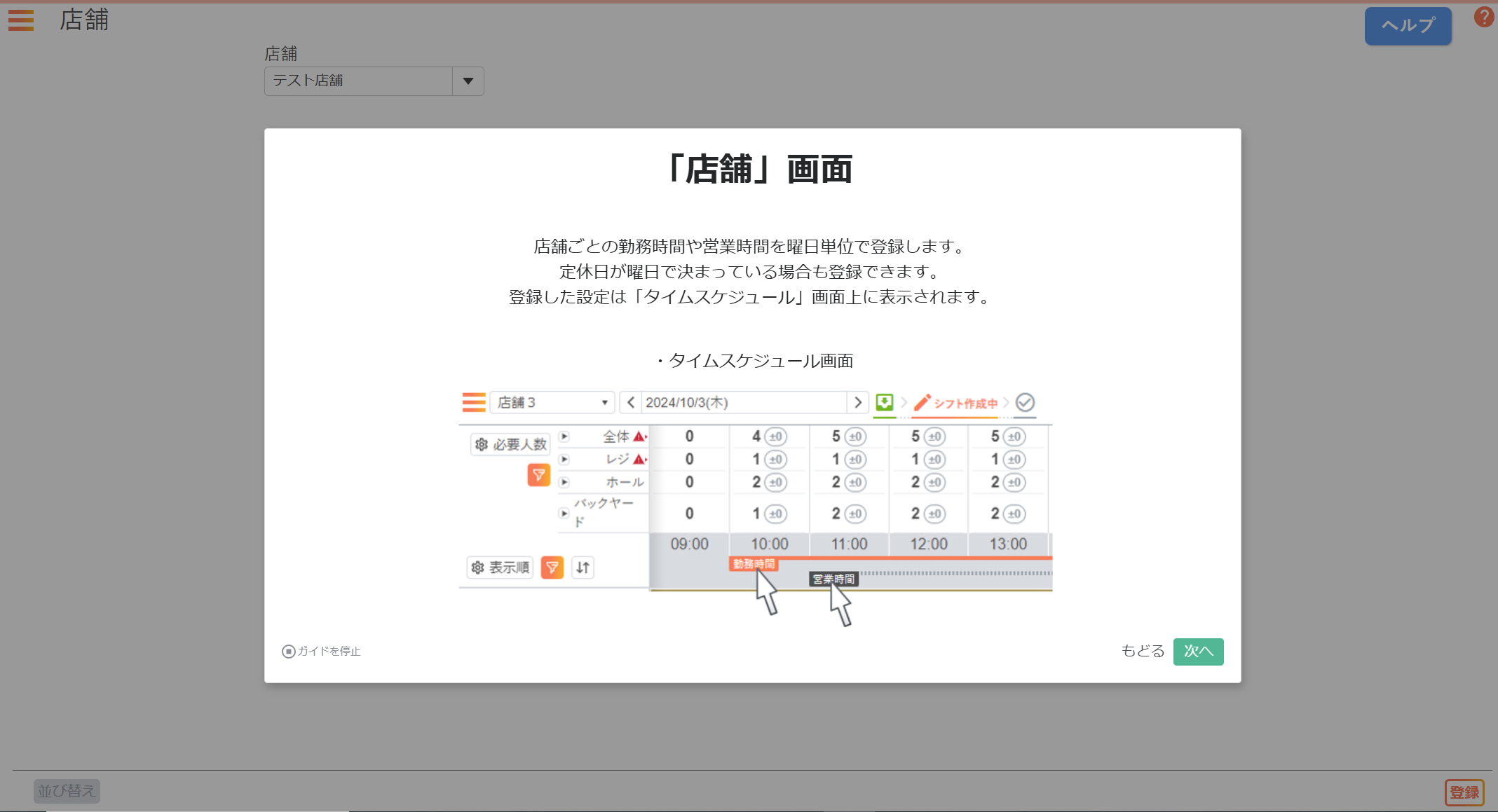Click the checkmark circle status icon
Image resolution: width=1498 pixels, height=812 pixels.
coord(1025,402)
